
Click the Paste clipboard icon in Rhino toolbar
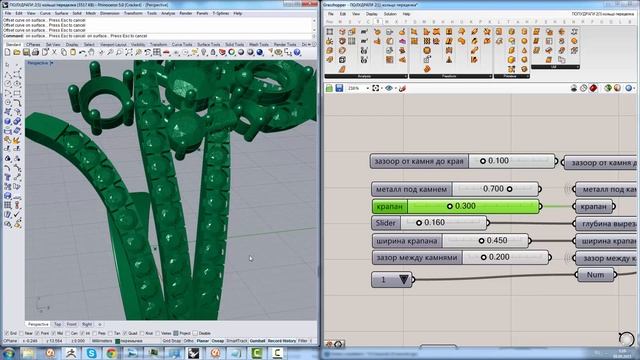tap(73, 52)
